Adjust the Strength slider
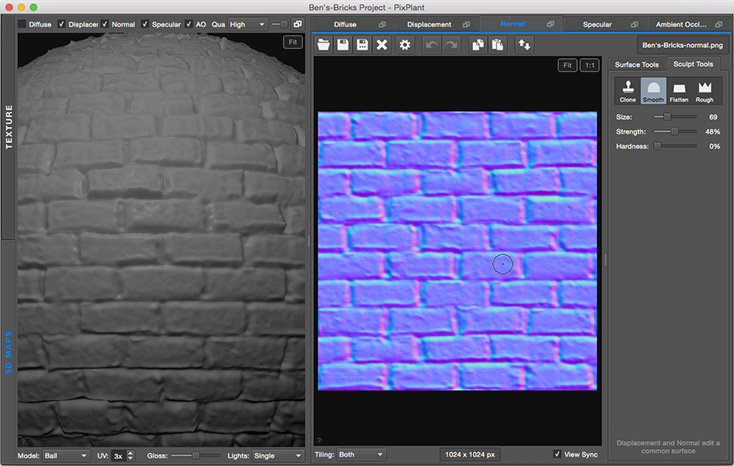This screenshot has width=734, height=466. tap(675, 131)
